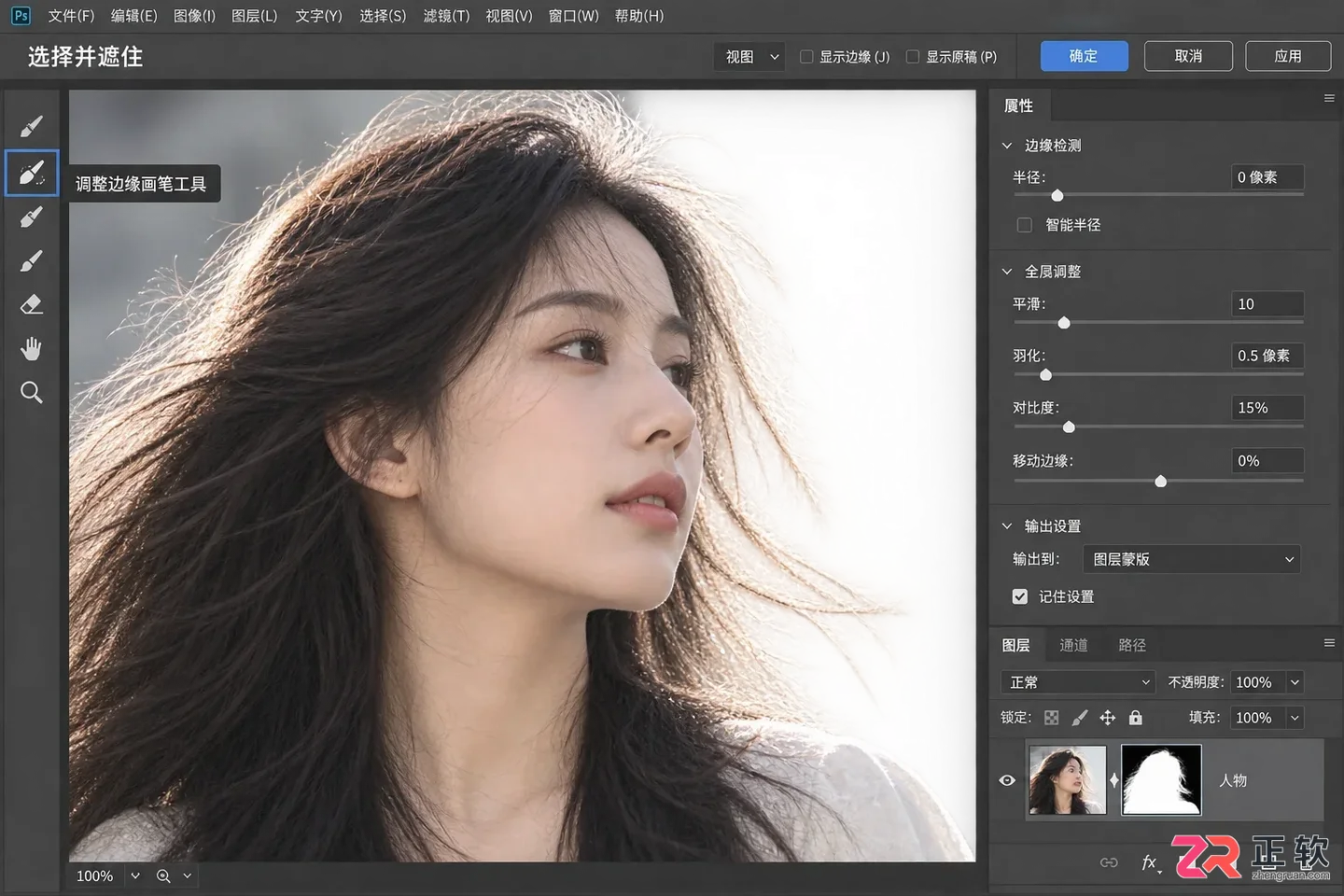Screen dimensions: 1344x896
Task: Click the 确定 button
Action: click(x=1085, y=56)
